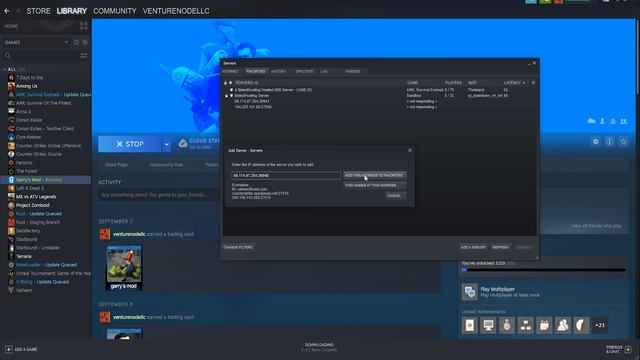640x360 pixels.
Task: Click Add A Server button
Action: 473,247
